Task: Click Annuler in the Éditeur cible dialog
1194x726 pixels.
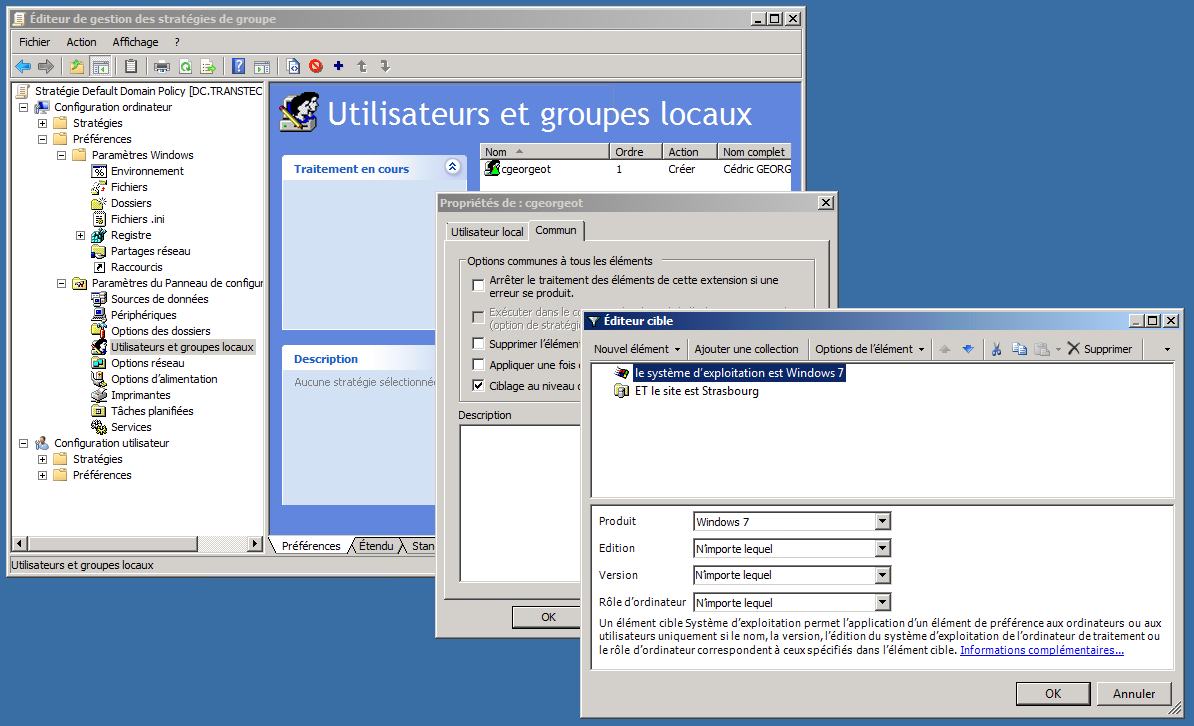Action: pos(1134,693)
